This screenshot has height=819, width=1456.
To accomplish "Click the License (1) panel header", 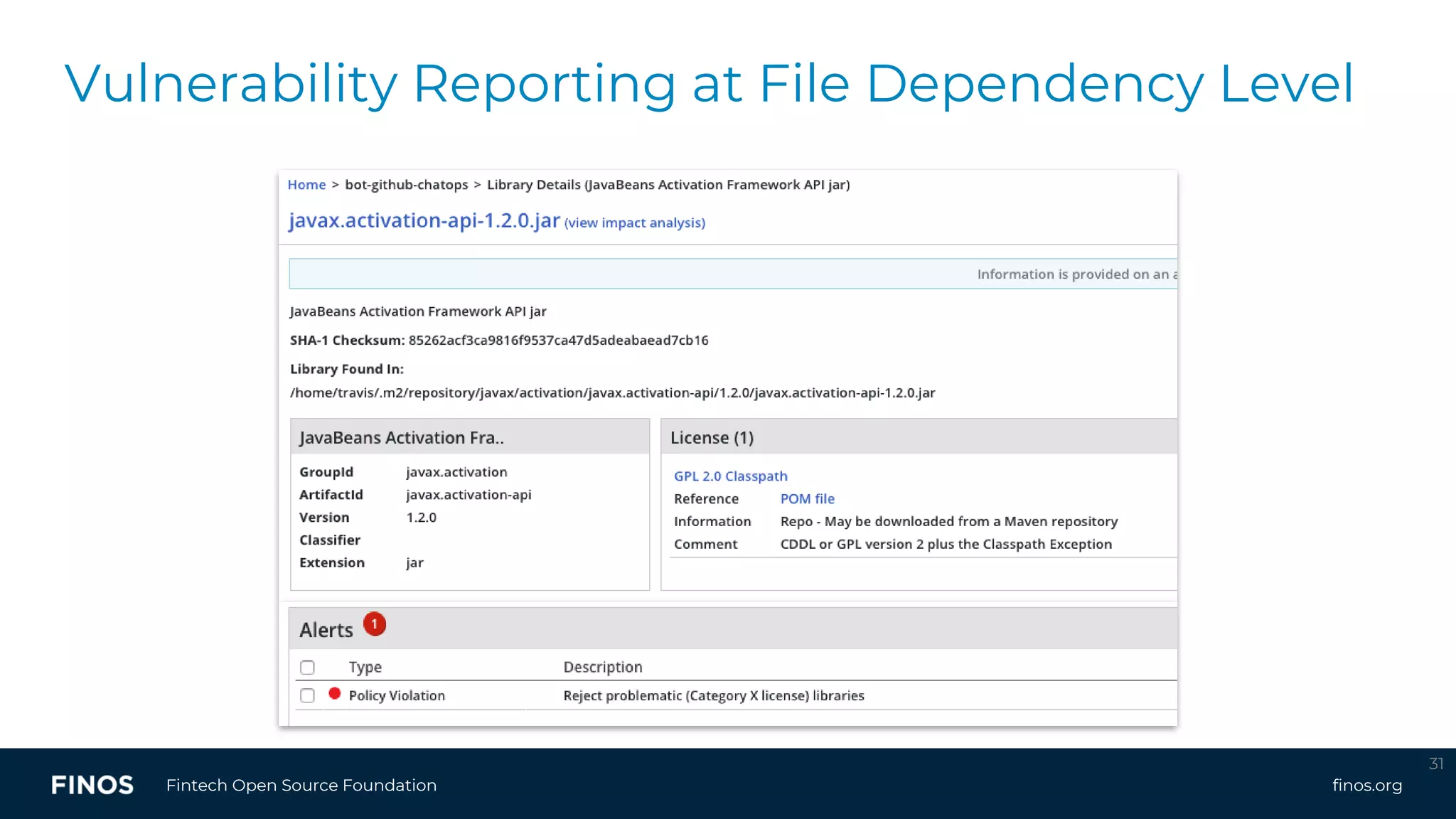I will point(919,437).
